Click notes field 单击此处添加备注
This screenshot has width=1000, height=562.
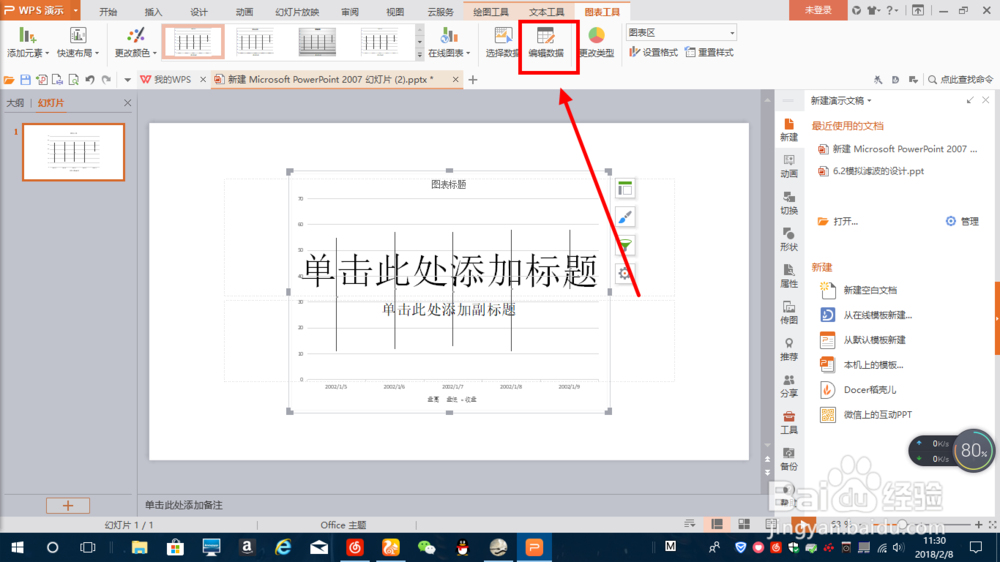(184, 505)
